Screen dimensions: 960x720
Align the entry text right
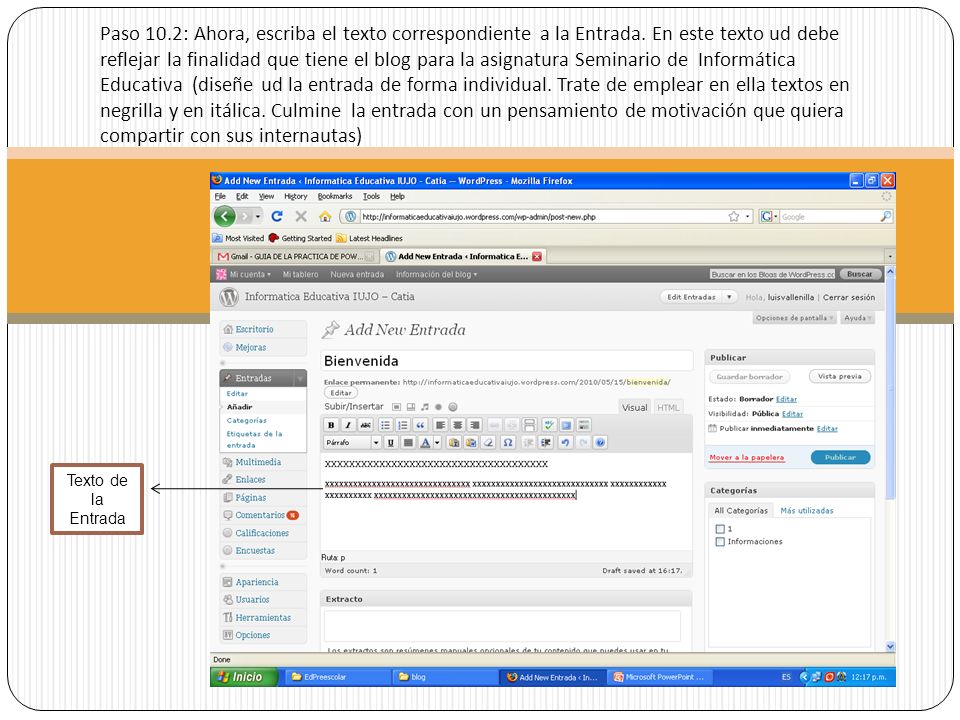(474, 425)
